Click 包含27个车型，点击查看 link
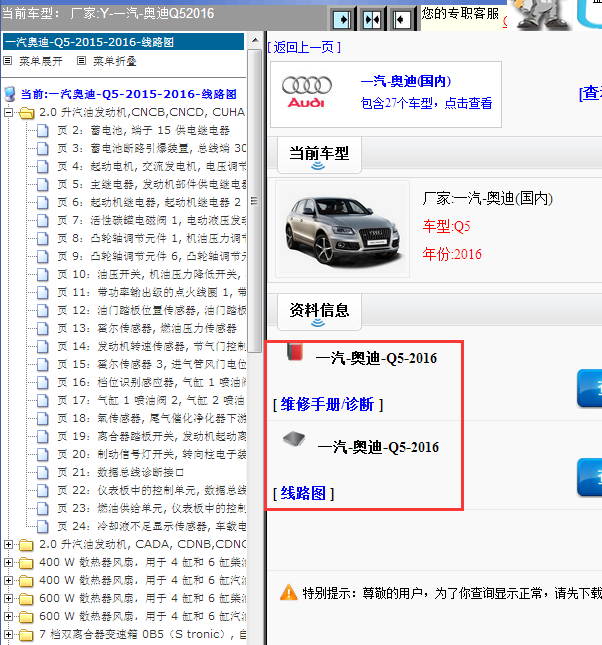The height and width of the screenshot is (645, 602). 426,103
